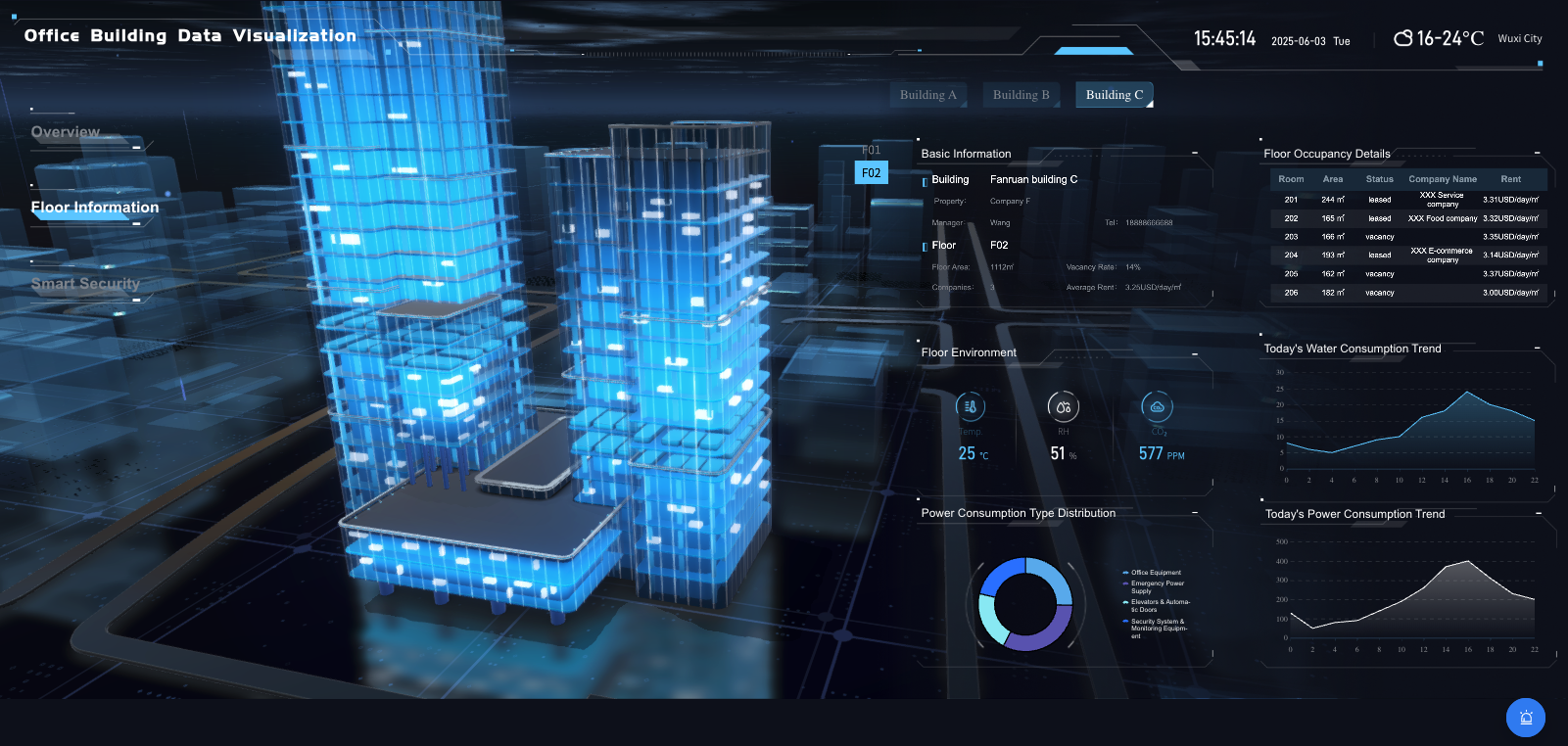Click the CO2 cloud icon
Image resolution: width=1568 pixels, height=746 pixels.
[1158, 406]
